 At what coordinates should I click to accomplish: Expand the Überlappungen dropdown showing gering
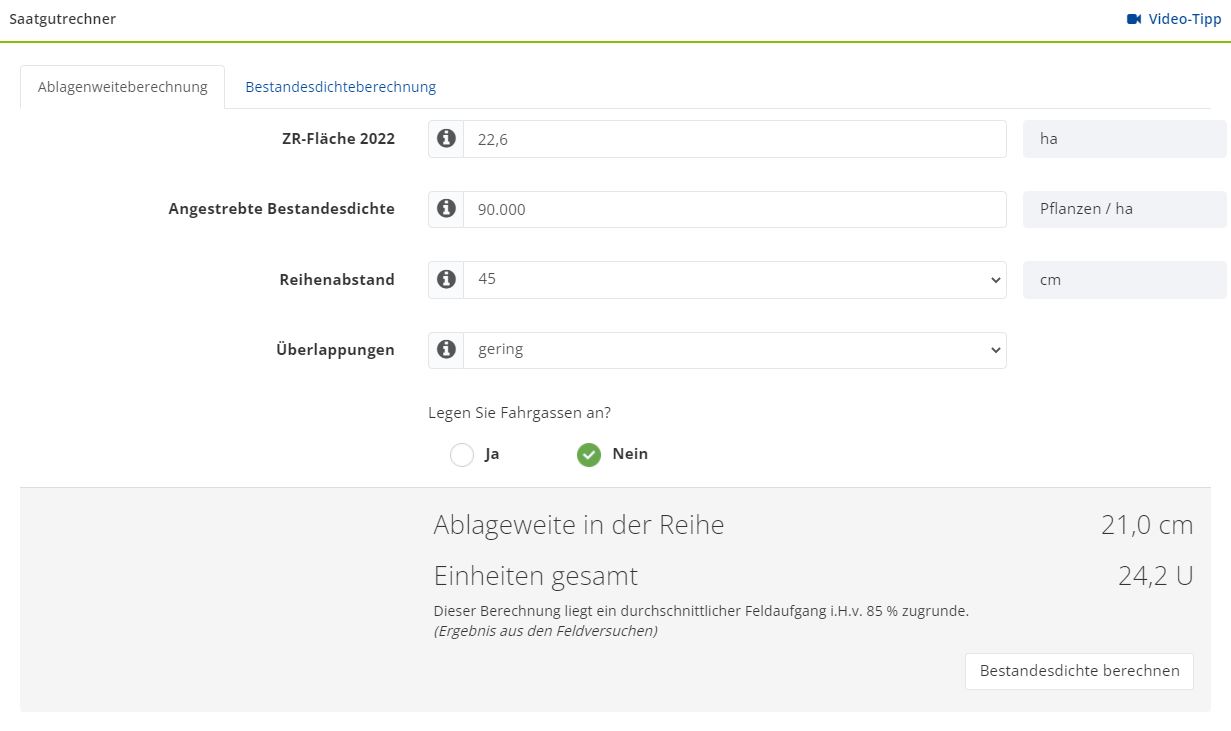pyautogui.click(x=734, y=350)
